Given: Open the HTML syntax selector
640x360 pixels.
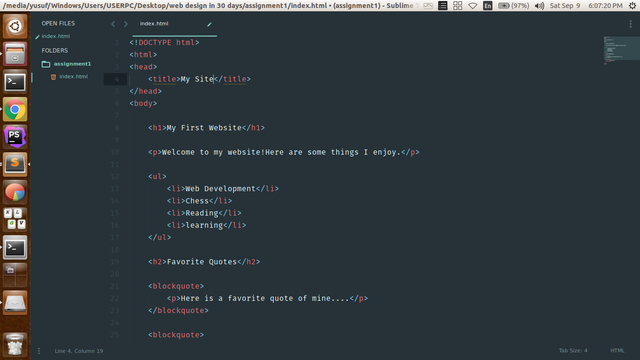Looking at the screenshot, I should point(617,351).
